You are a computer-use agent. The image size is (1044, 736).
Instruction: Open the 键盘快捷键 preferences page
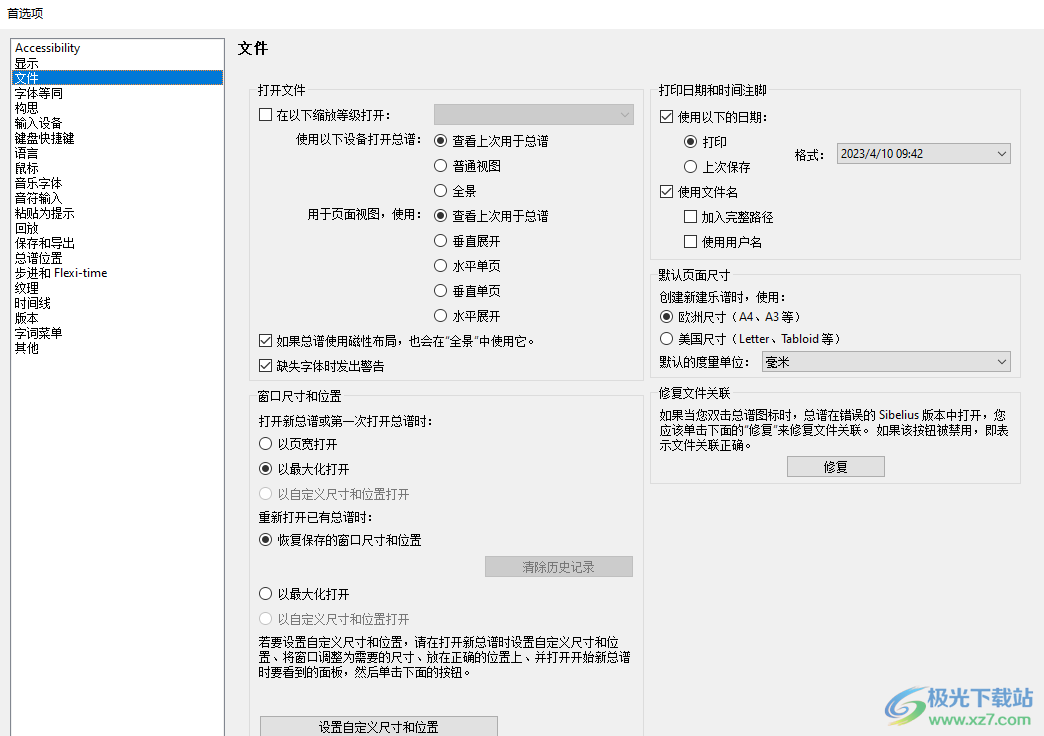point(47,137)
